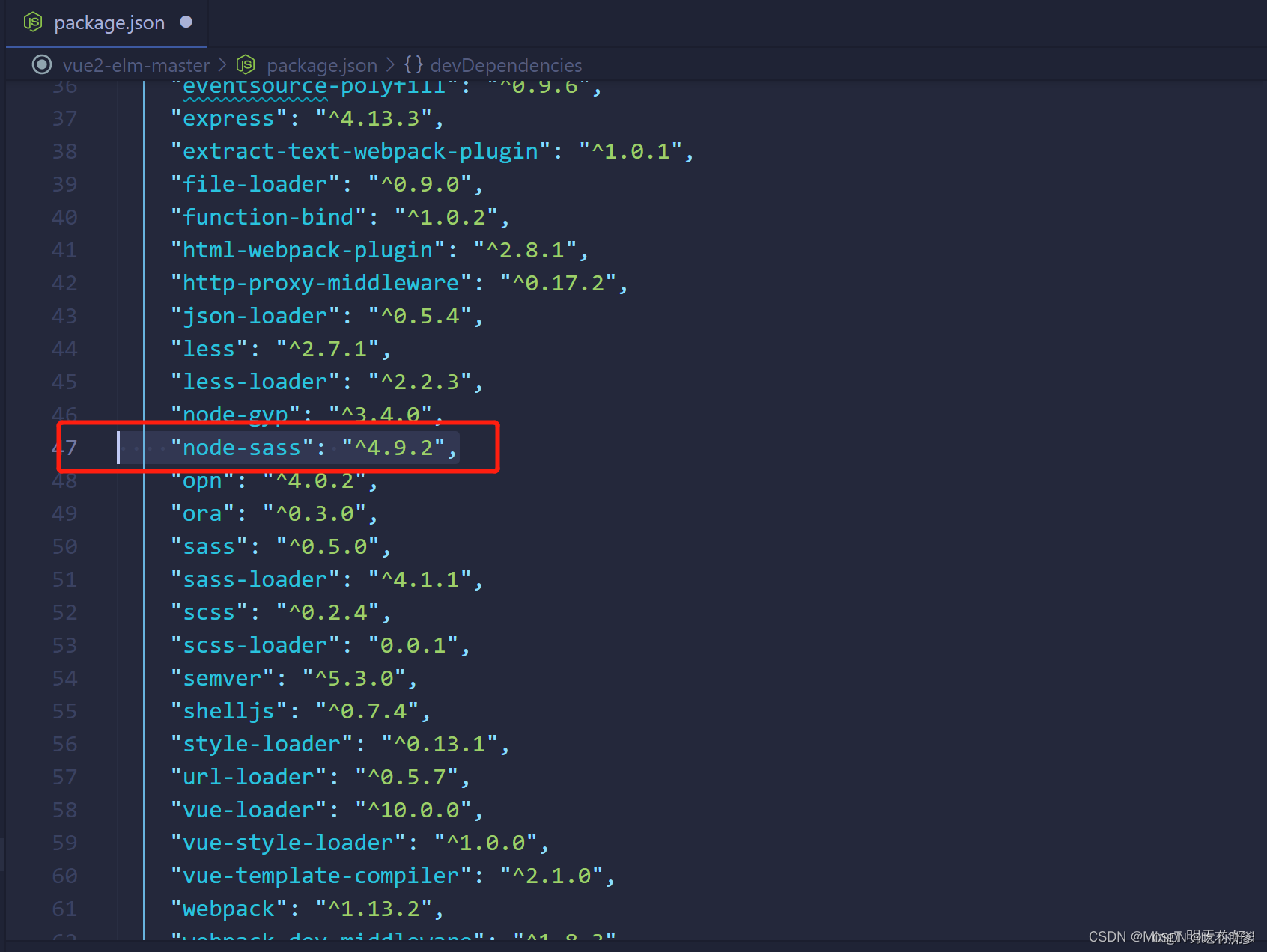This screenshot has width=1267, height=952.
Task: Click the scss-loader version 0.0.1
Action: click(414, 644)
